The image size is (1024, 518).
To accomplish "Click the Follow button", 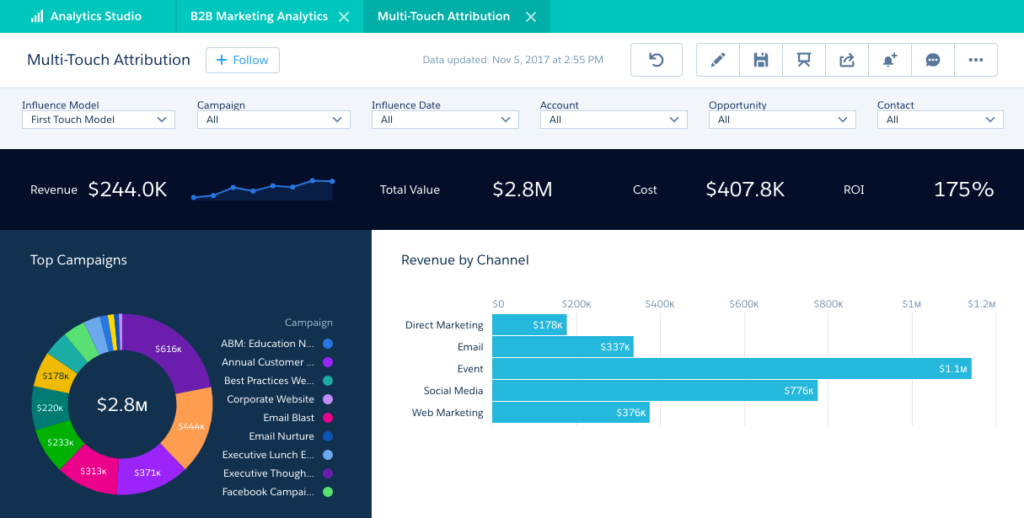I will point(242,60).
